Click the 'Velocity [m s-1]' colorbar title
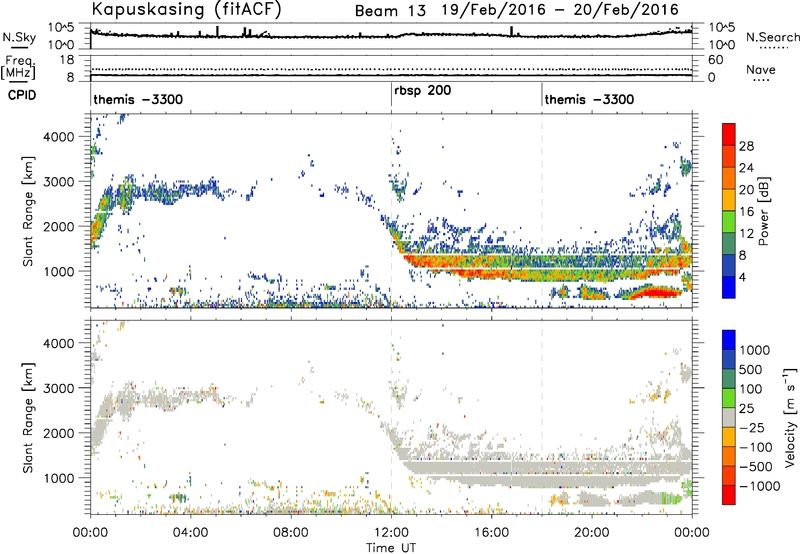The height and width of the screenshot is (554, 800). click(790, 417)
